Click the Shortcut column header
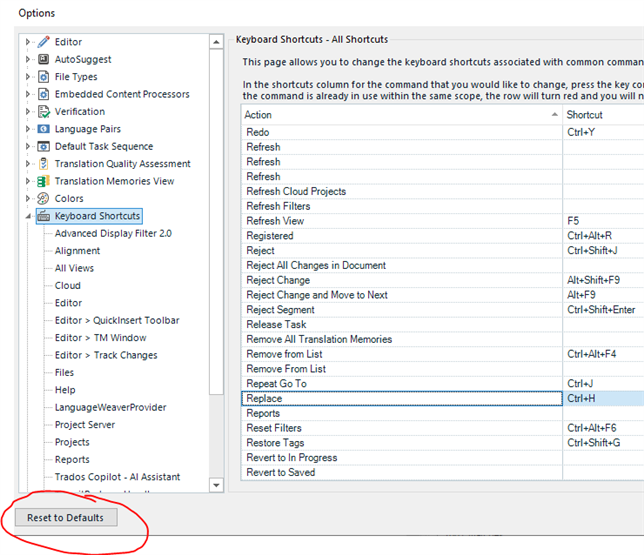Viewport: 644px width, 555px height. 603,115
